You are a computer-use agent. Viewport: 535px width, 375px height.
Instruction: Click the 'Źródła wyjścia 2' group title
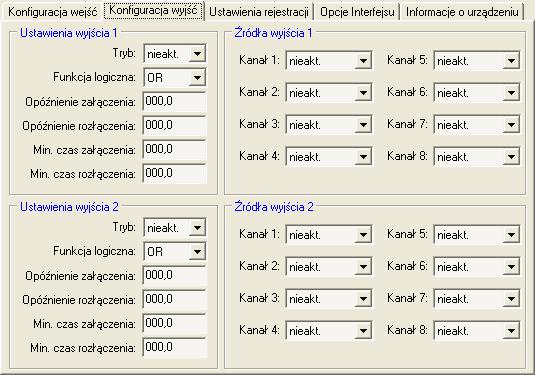tap(274, 207)
